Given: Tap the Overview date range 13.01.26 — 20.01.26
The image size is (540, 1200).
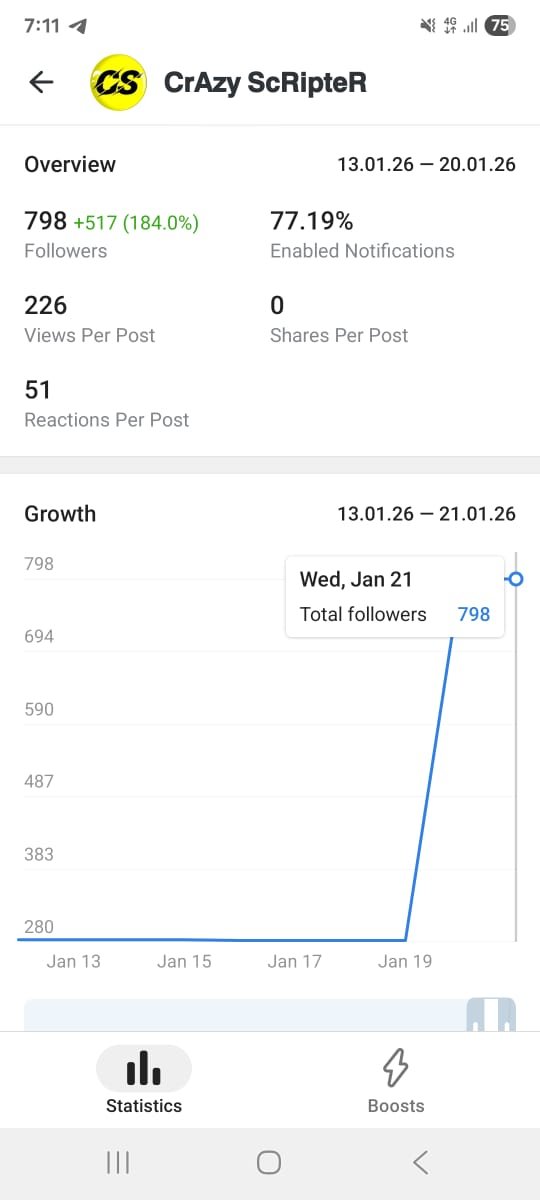Looking at the screenshot, I should pyautogui.click(x=427, y=165).
